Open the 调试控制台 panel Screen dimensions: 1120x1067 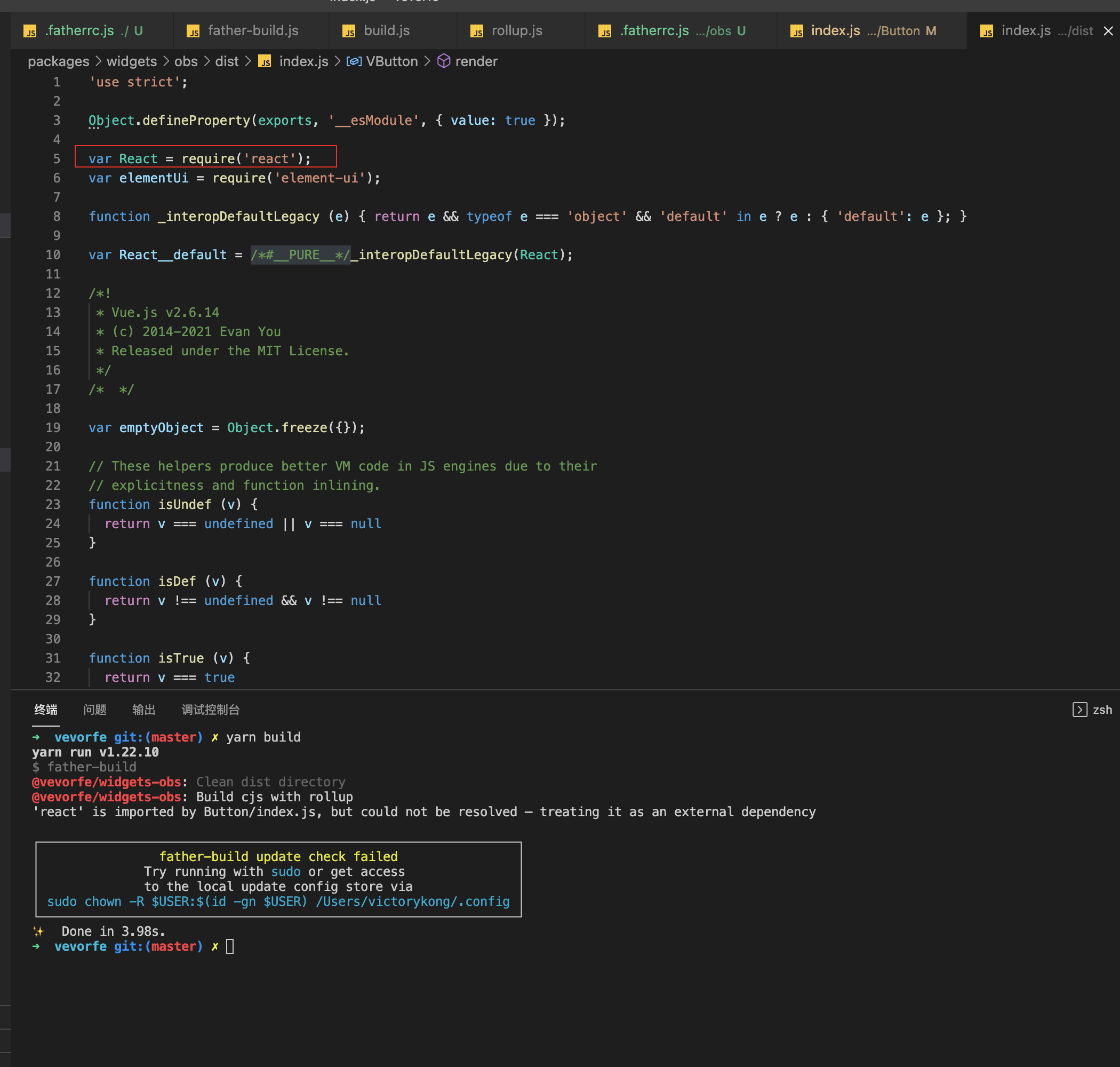coord(209,709)
